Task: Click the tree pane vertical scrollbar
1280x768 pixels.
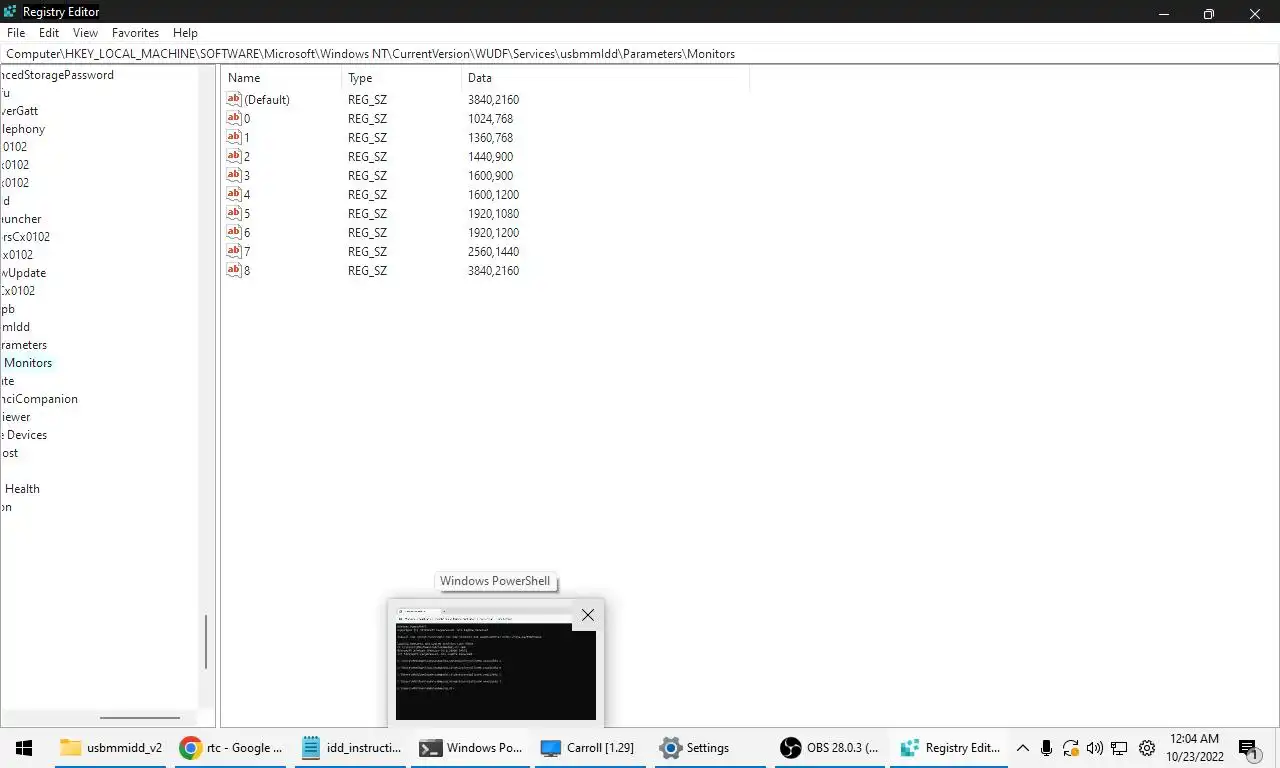Action: tap(206, 642)
